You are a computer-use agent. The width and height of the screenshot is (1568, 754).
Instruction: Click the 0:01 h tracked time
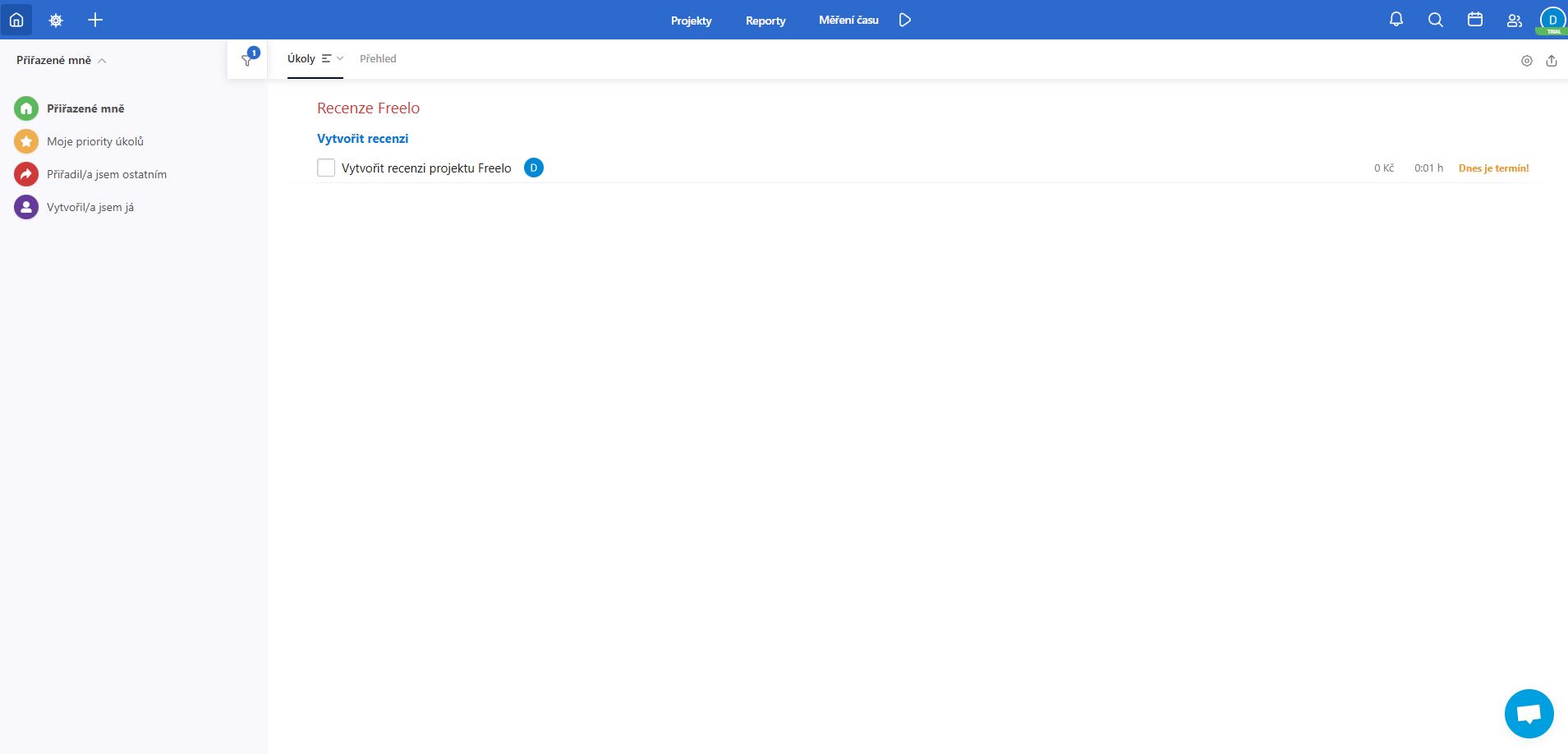pos(1428,168)
